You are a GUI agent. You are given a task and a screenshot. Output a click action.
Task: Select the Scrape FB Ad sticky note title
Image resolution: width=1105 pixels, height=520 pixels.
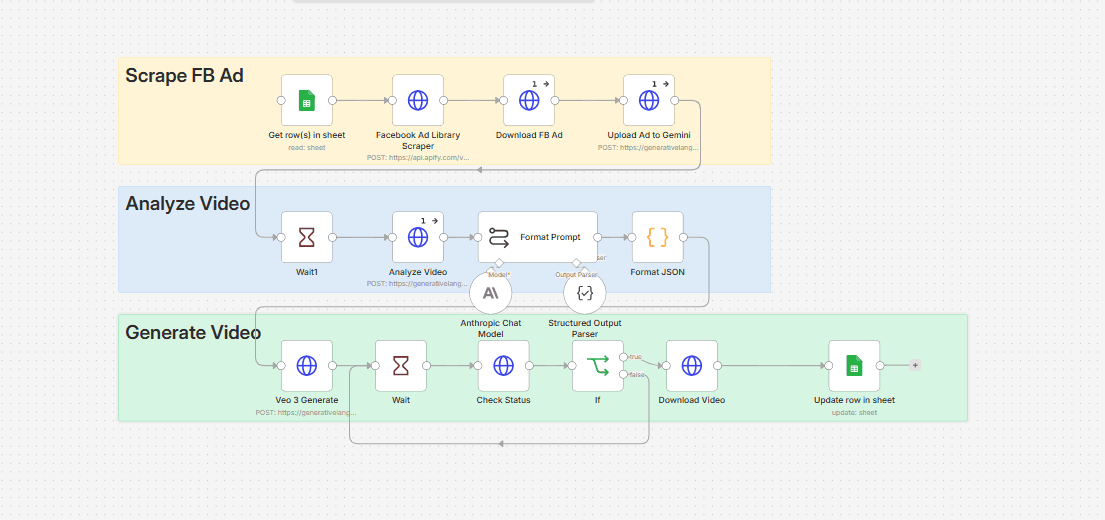point(184,75)
